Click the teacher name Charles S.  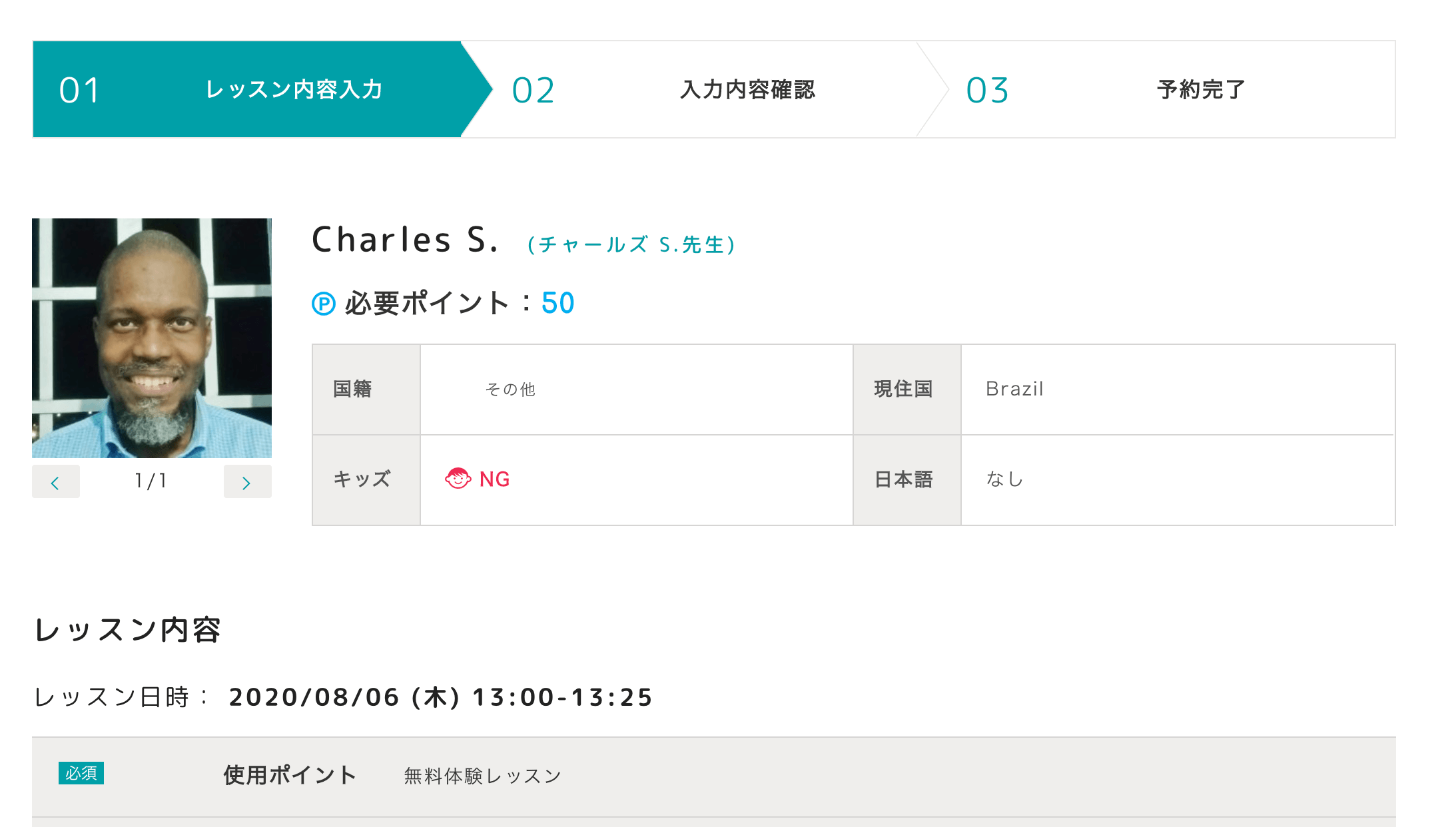pos(405,240)
